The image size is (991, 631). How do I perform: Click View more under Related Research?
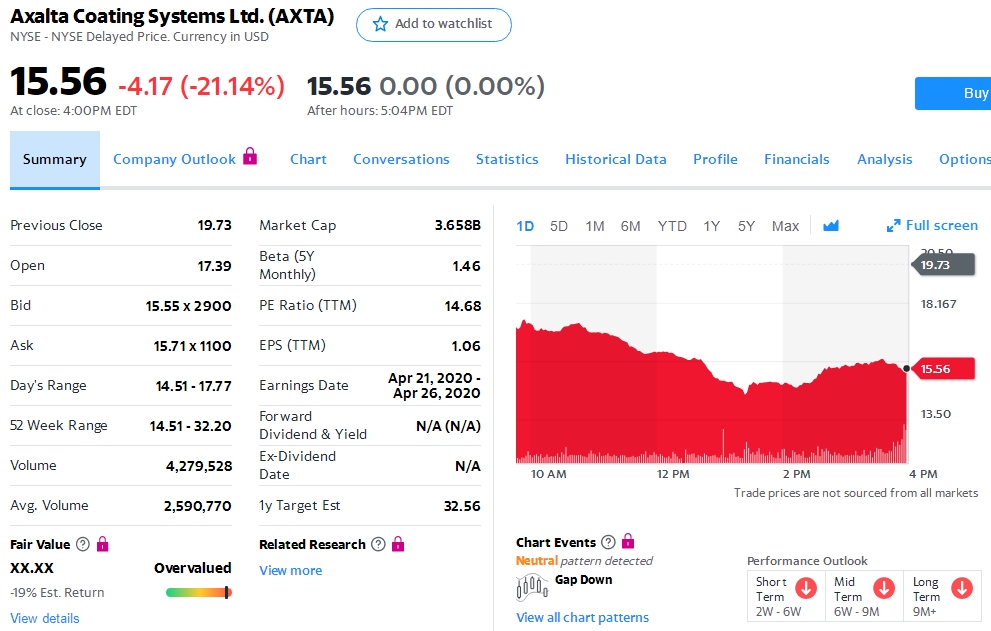point(291,570)
